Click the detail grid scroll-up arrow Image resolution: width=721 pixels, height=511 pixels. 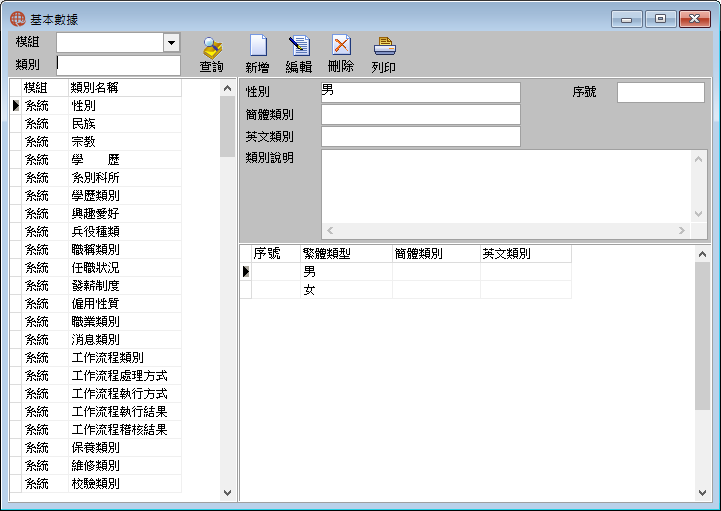702,254
